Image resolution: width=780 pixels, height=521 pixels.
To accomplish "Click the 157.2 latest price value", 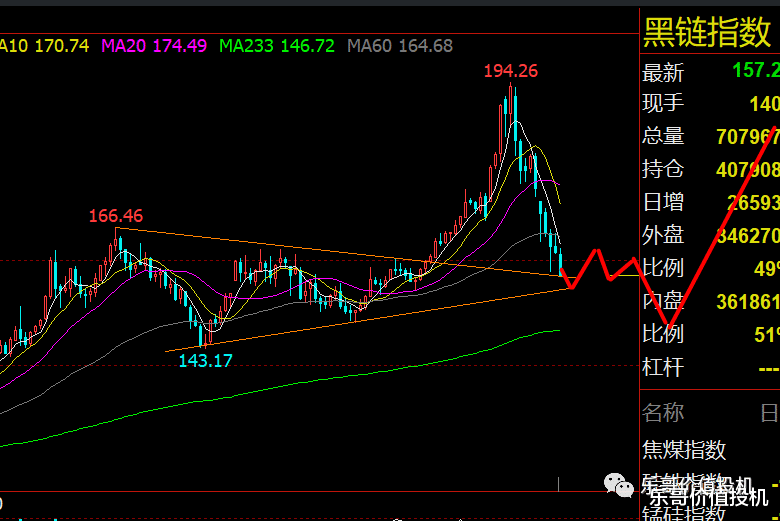I will click(x=756, y=70).
